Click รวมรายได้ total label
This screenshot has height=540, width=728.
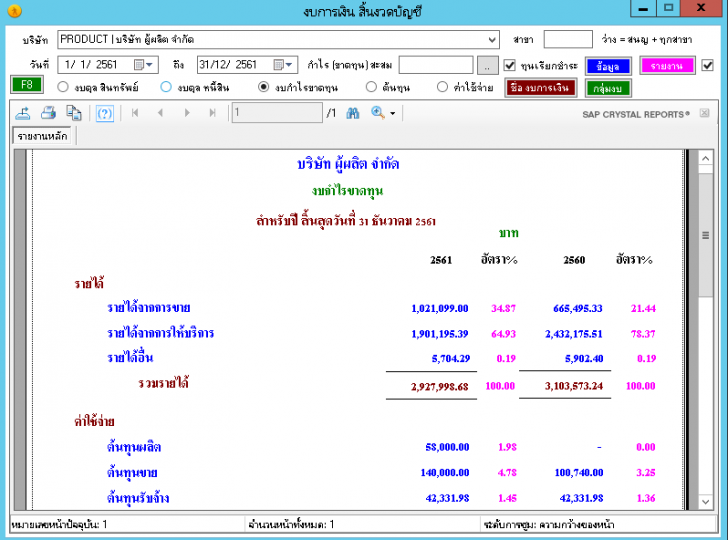click(x=163, y=383)
